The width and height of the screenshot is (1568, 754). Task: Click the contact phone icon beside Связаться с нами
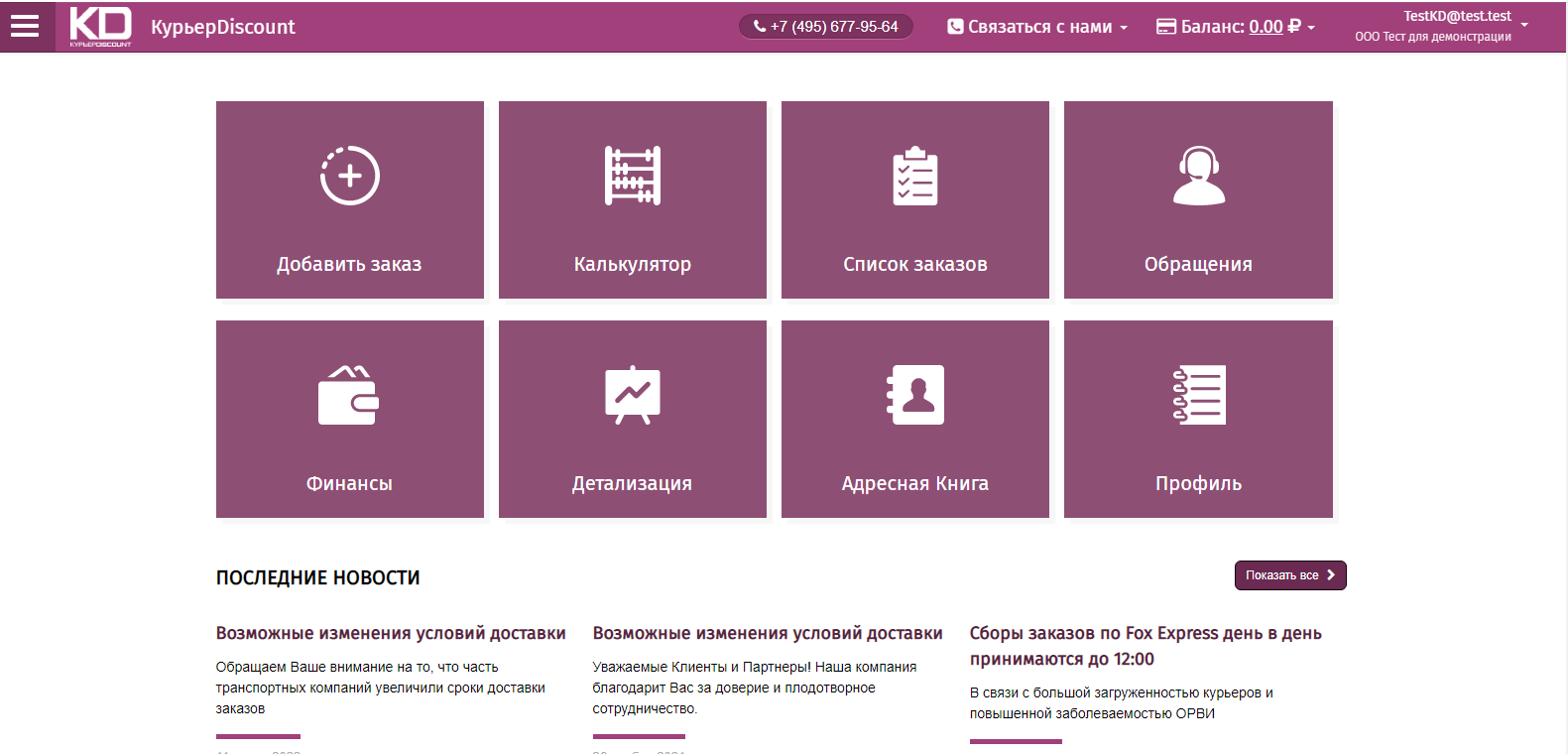click(x=955, y=27)
